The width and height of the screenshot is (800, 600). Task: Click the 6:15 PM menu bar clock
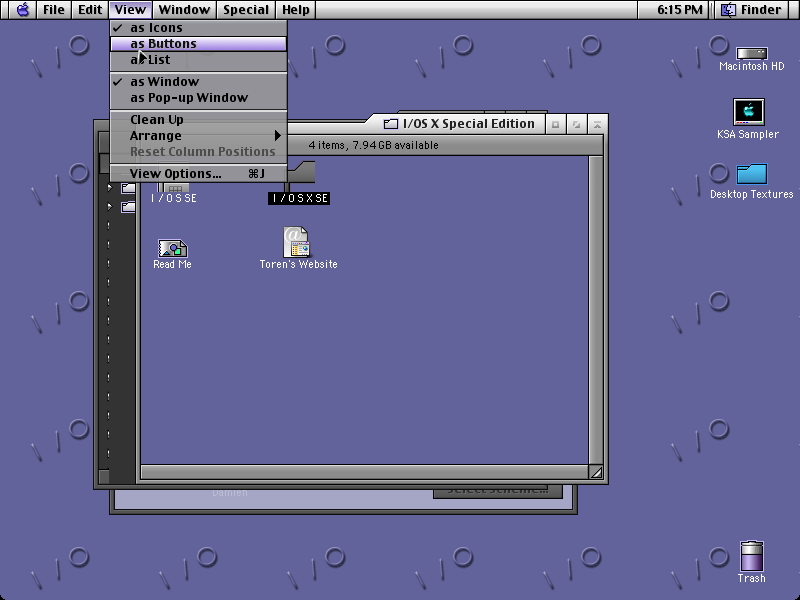pyautogui.click(x=680, y=10)
